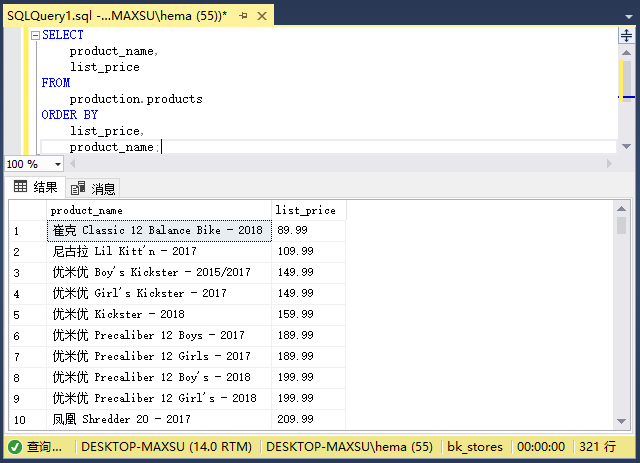Switch to the 结果 tab

click(x=35, y=187)
